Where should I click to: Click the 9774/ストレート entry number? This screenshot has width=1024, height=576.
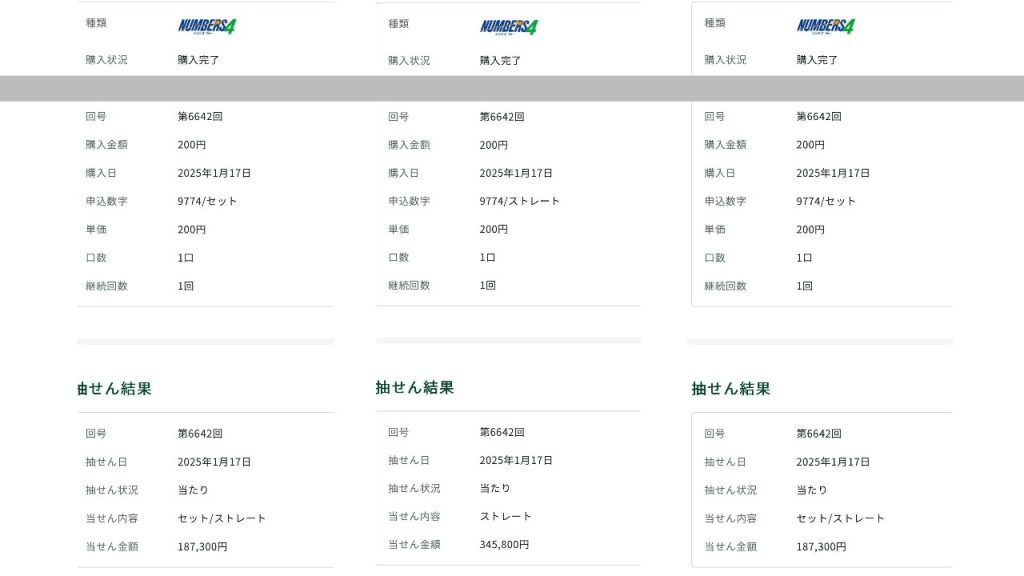tap(520, 201)
